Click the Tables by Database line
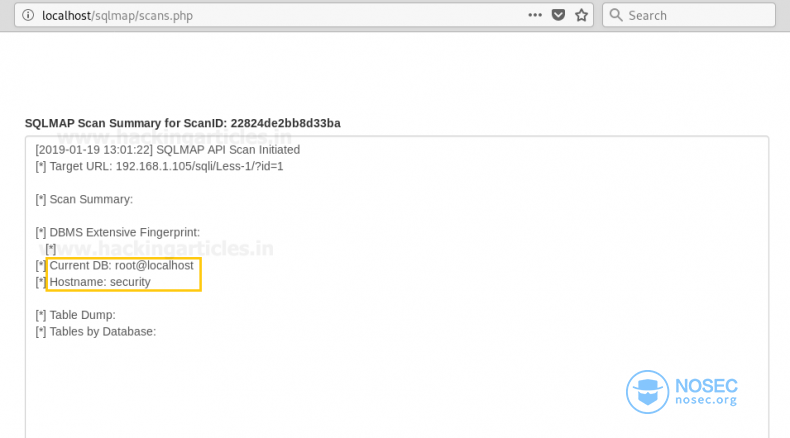This screenshot has height=438, width=790. click(x=96, y=332)
